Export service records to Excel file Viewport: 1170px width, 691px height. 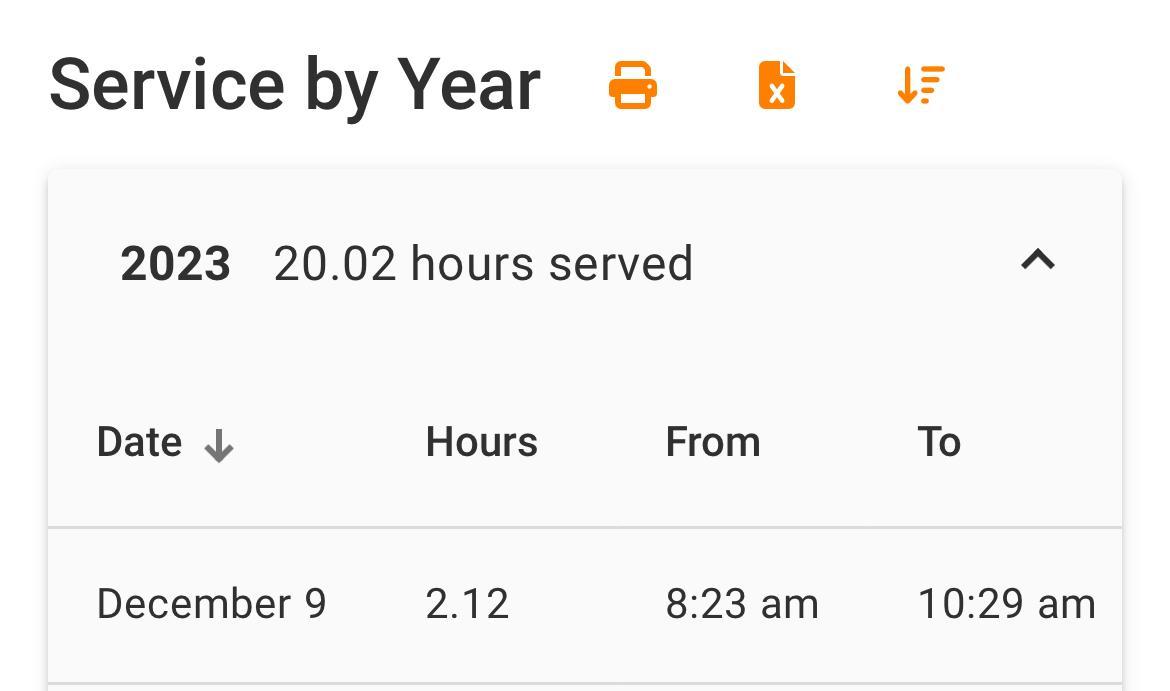777,85
